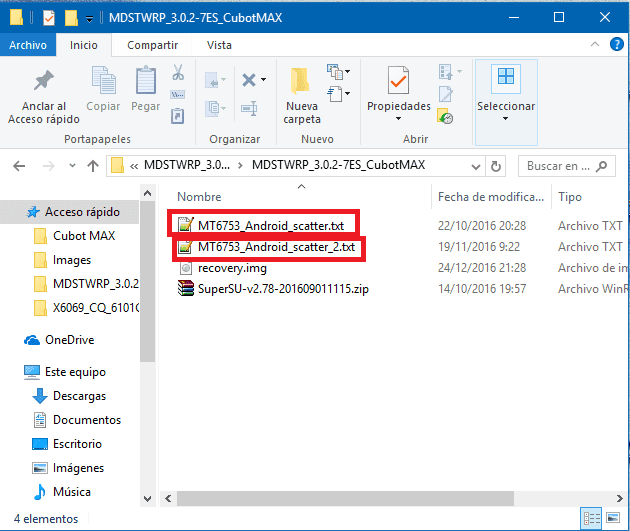Click the scissors Cut icon
This screenshot has height=531, width=630.
pos(178,72)
